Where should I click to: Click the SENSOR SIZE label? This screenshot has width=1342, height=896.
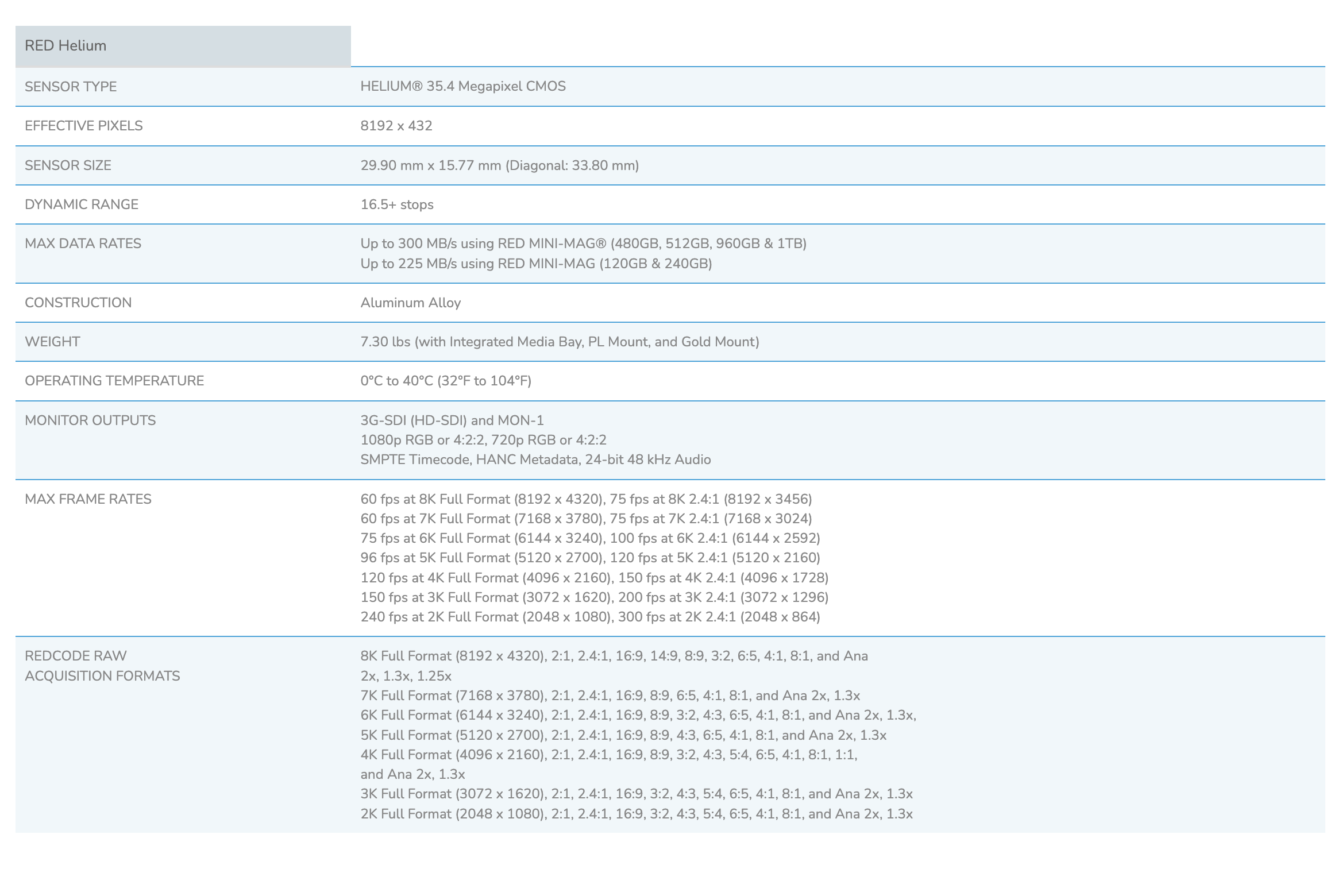coord(68,165)
